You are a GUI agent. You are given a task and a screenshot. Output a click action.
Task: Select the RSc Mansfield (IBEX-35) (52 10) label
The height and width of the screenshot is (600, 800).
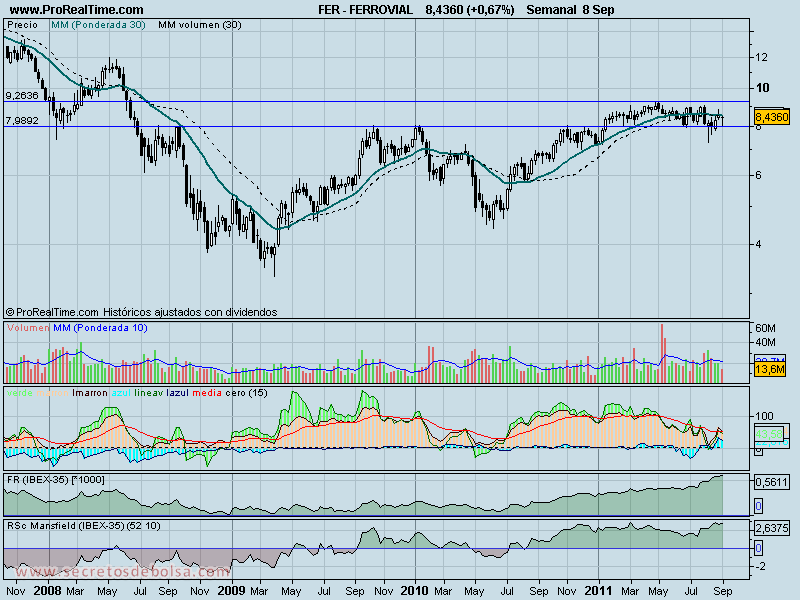tap(84, 526)
